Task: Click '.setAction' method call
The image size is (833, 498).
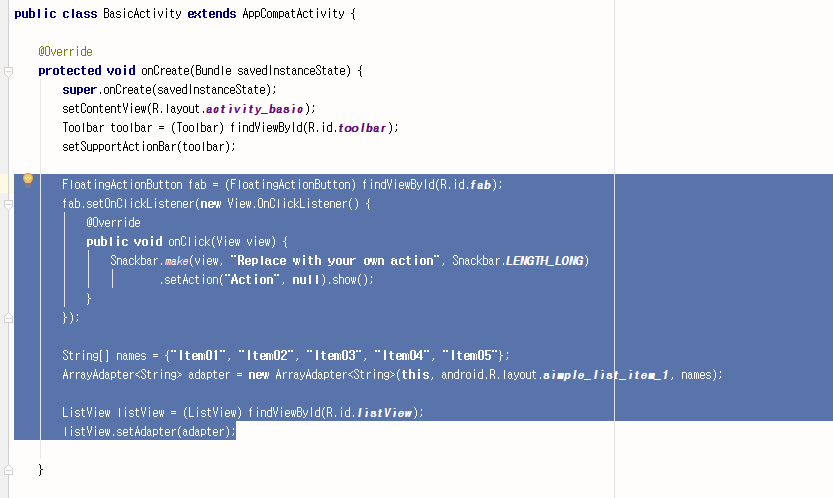Action: (189, 280)
